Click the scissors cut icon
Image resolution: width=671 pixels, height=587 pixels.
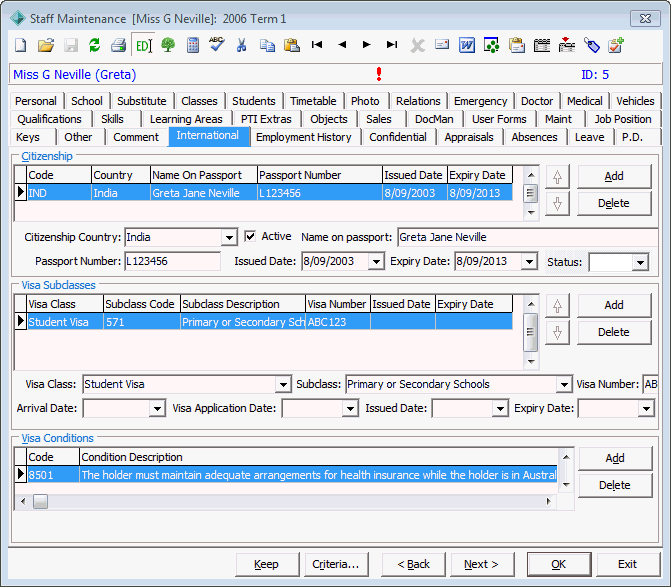[x=242, y=45]
